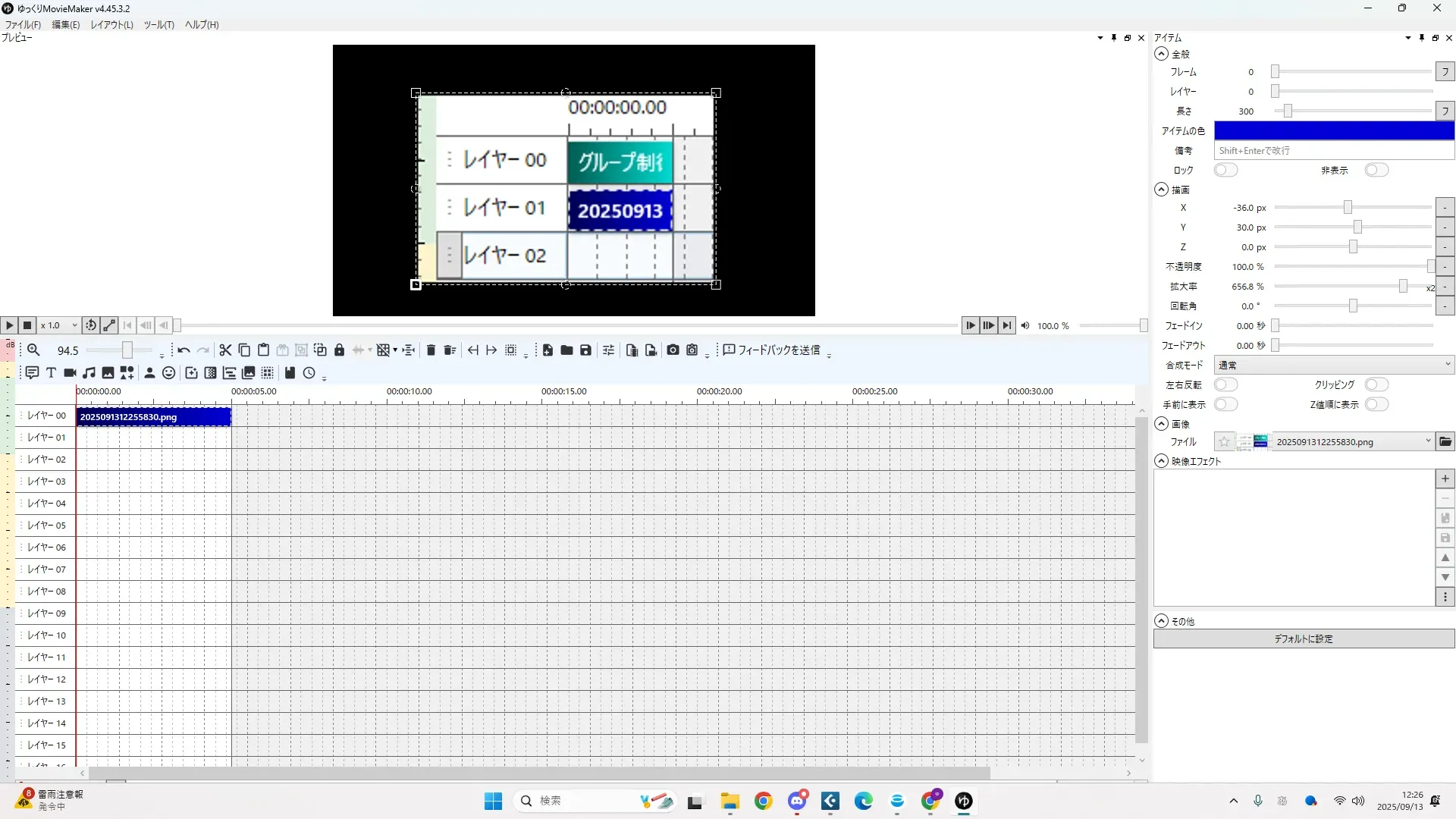Collapse the 描画 section
This screenshot has height=819, width=1456.
(1161, 190)
